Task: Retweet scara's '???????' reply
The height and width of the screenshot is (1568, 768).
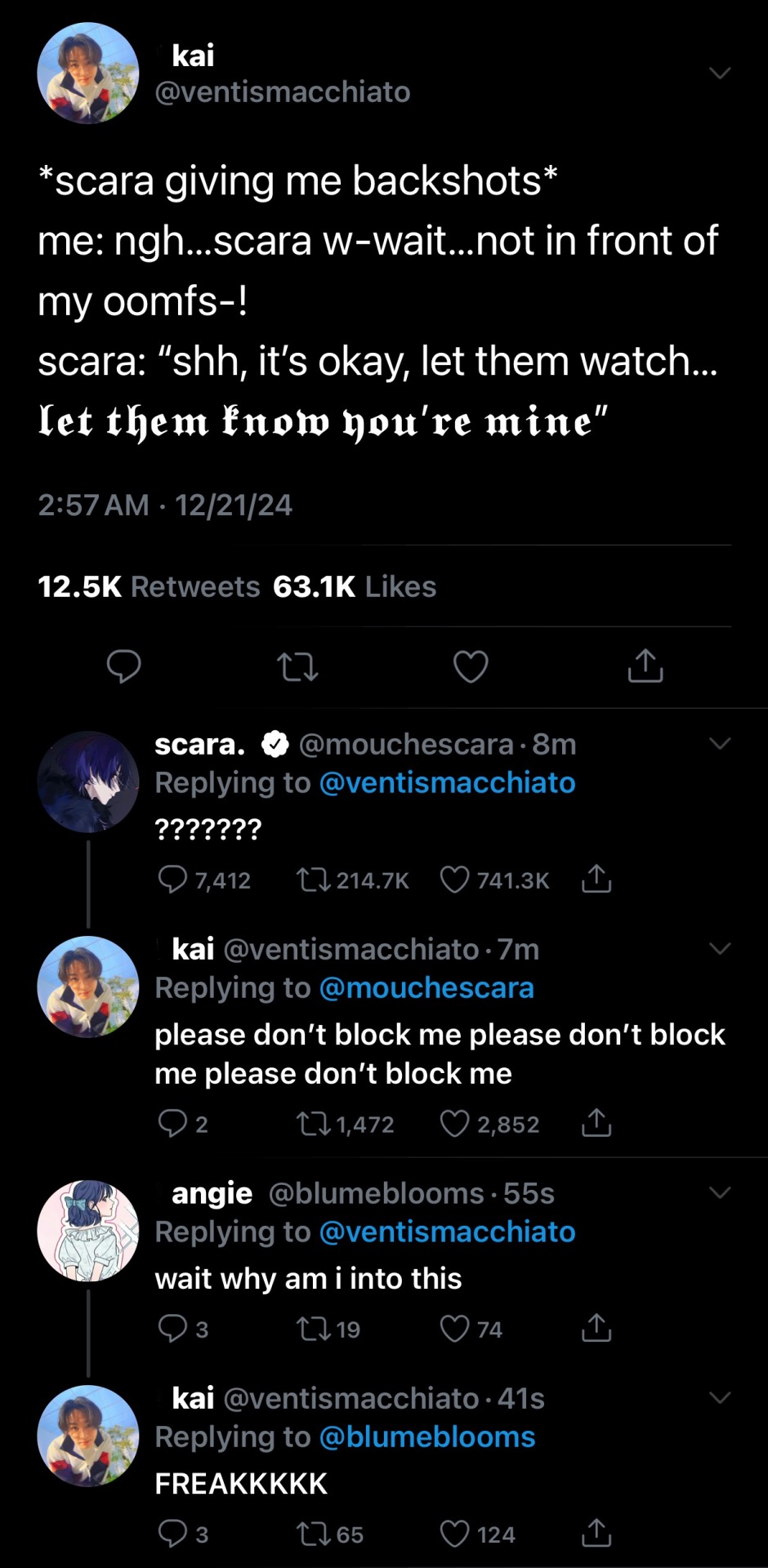Action: 313,880
